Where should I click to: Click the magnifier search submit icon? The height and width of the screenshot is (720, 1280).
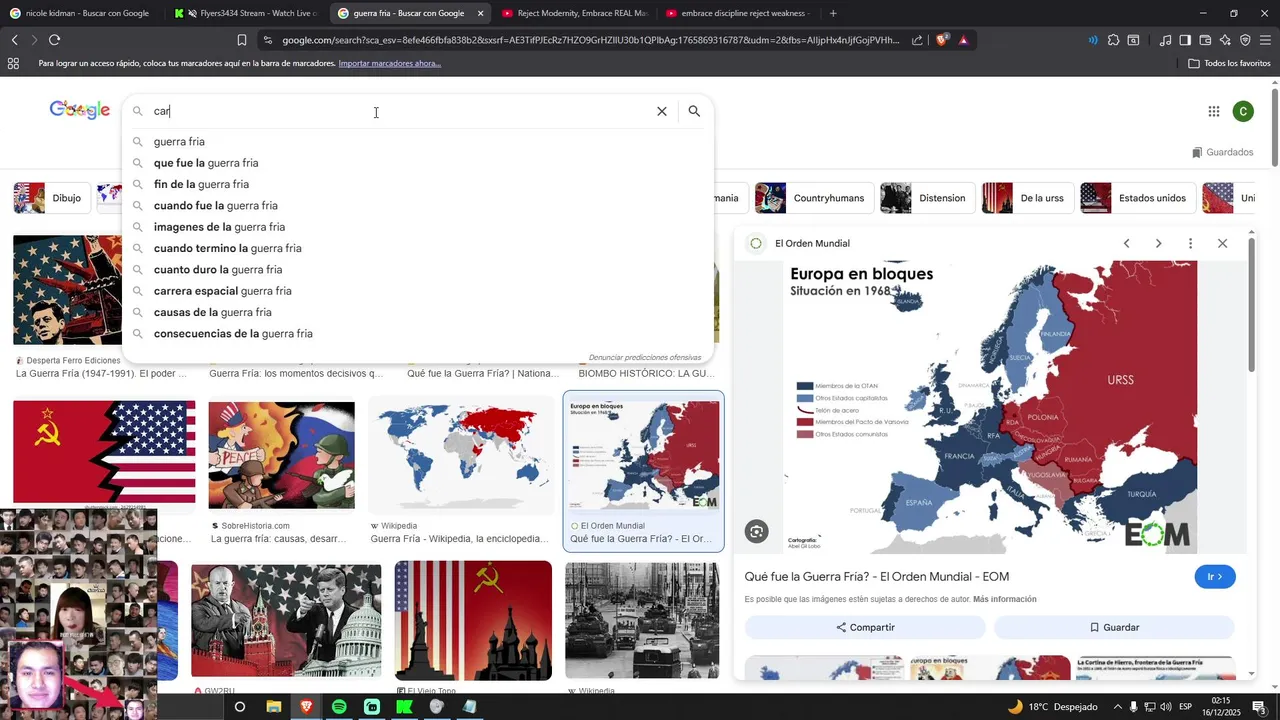coord(694,112)
